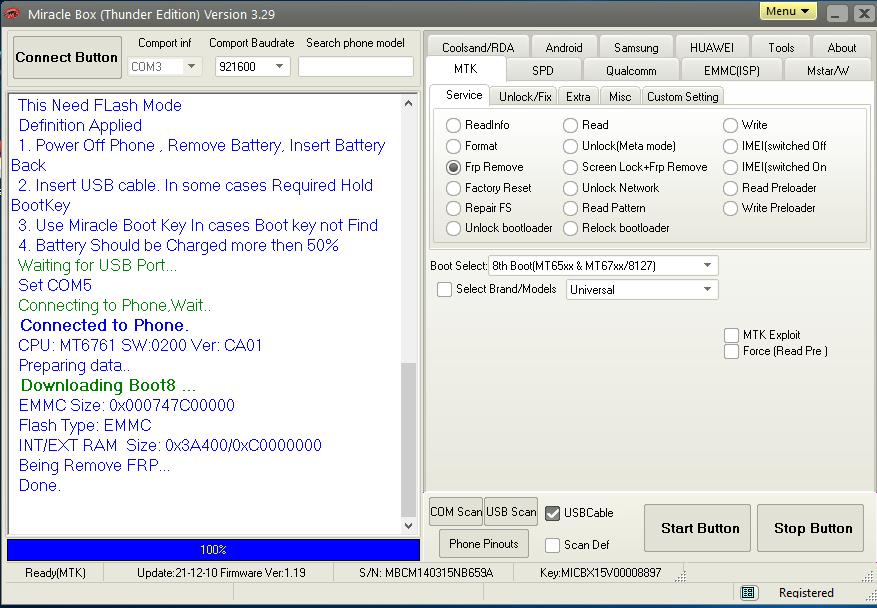The width and height of the screenshot is (877, 608).
Task: Select the Unlock bootloader option
Action: click(453, 228)
